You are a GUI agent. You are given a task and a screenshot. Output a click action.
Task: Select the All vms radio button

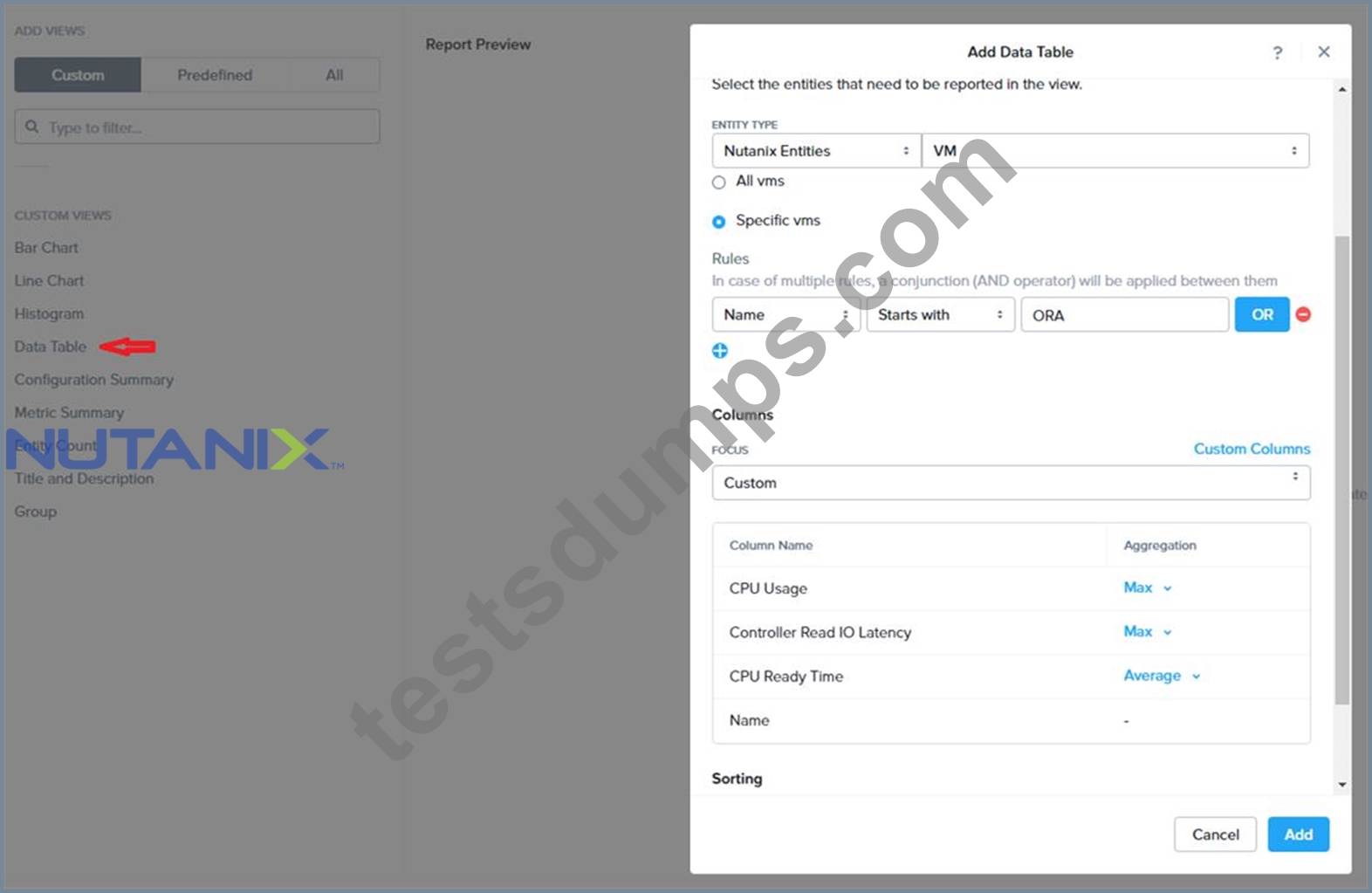tap(718, 182)
